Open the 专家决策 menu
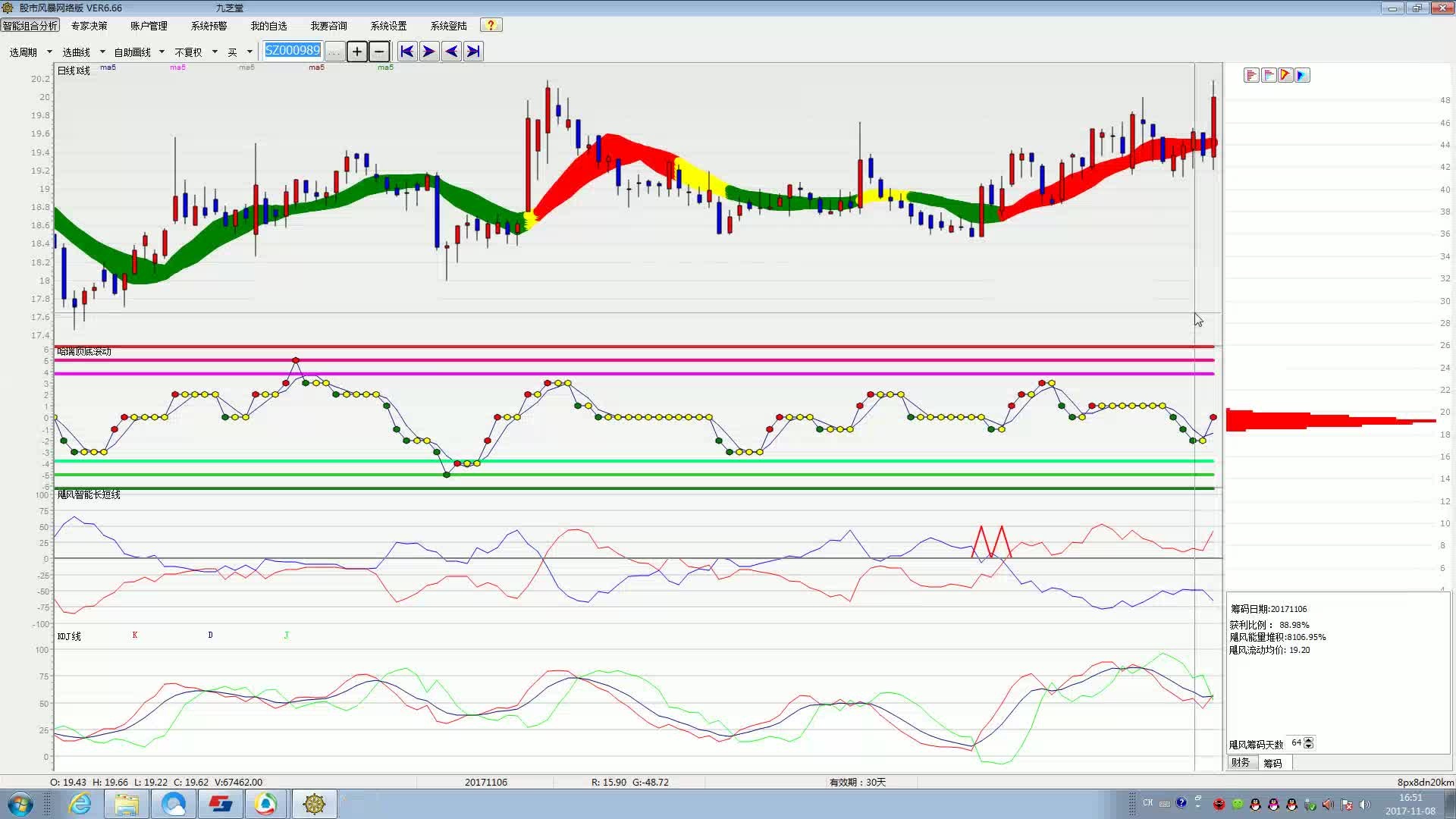1456x819 pixels. coord(89,26)
